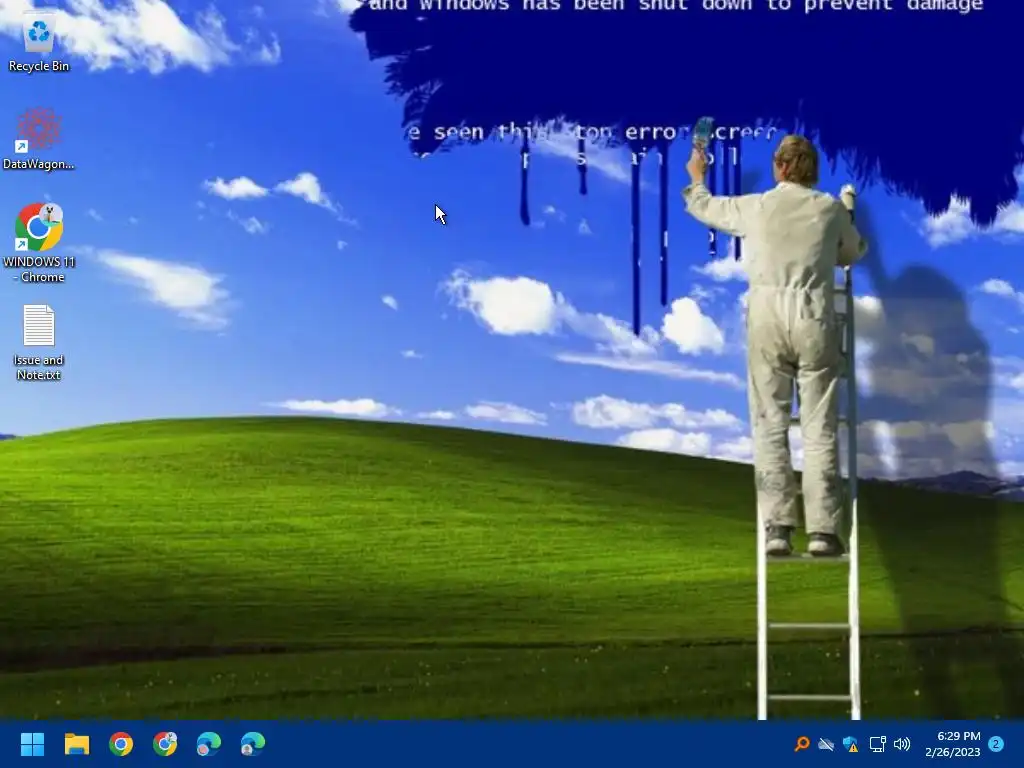
Task: Open the Windows Security warning tray icon
Action: pyautogui.click(x=851, y=744)
